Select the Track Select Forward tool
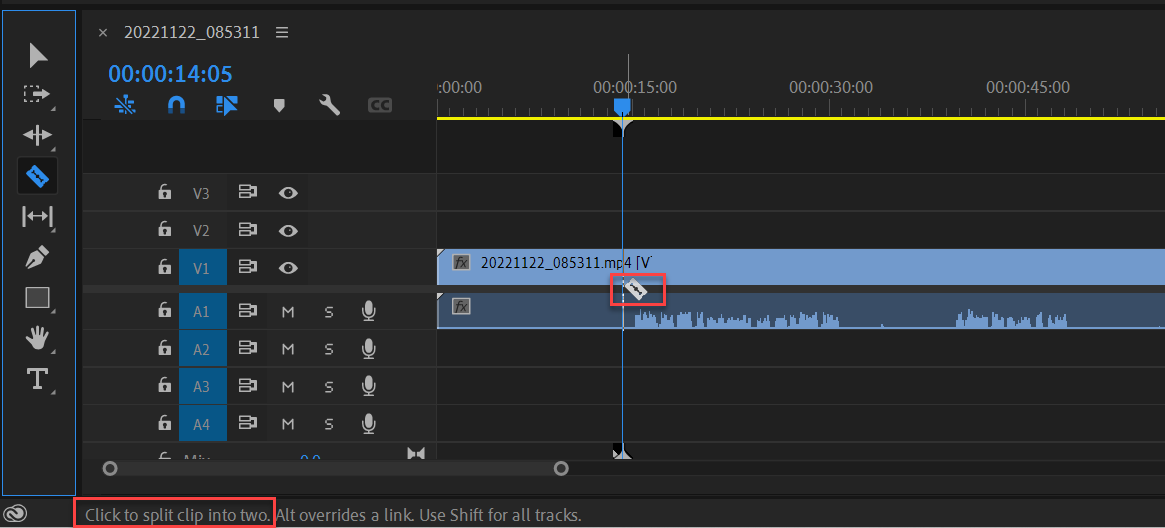This screenshot has width=1165, height=528. [36, 94]
